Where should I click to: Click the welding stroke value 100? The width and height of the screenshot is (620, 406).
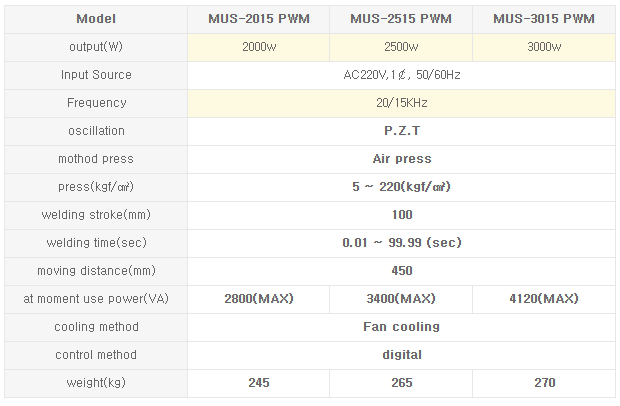(x=402, y=215)
